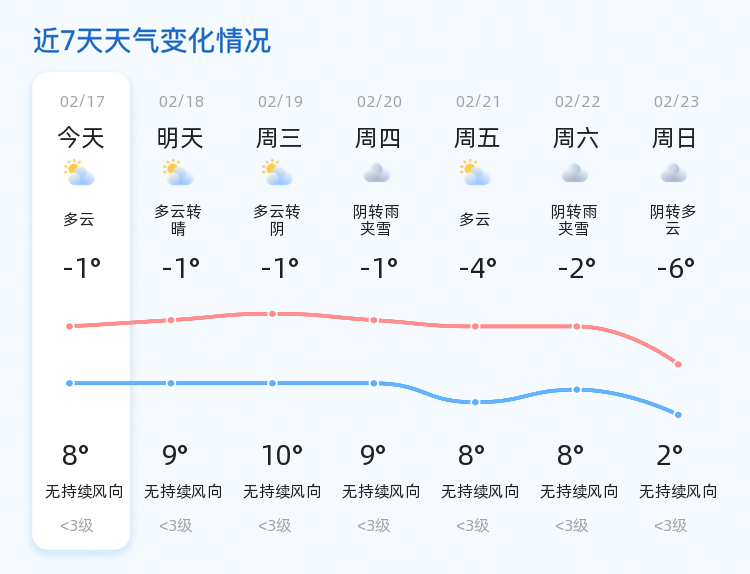Click the partly cloudy icon for 今天
The height and width of the screenshot is (574, 750).
coord(79,173)
